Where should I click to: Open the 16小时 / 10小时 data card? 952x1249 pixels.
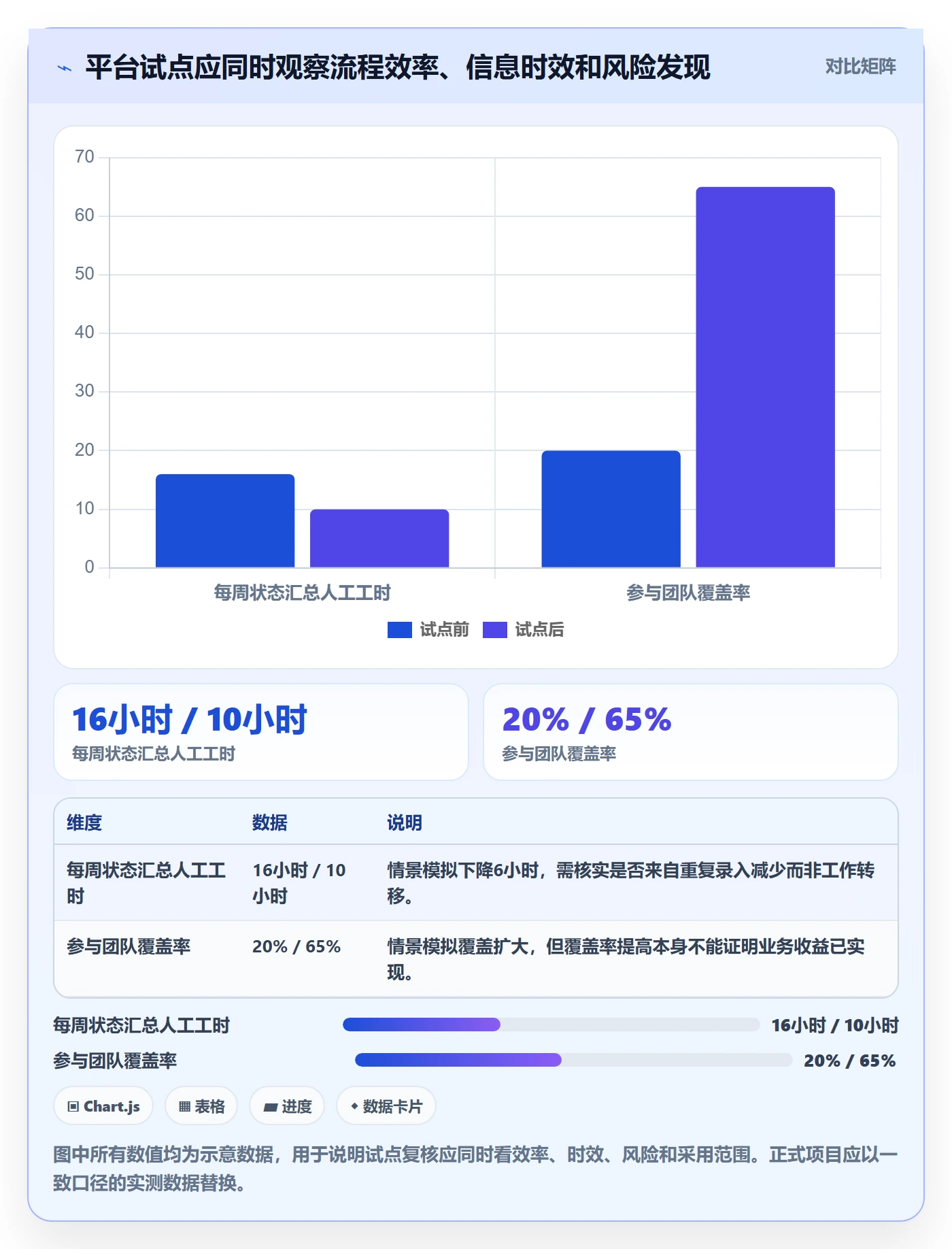pyautogui.click(x=261, y=732)
